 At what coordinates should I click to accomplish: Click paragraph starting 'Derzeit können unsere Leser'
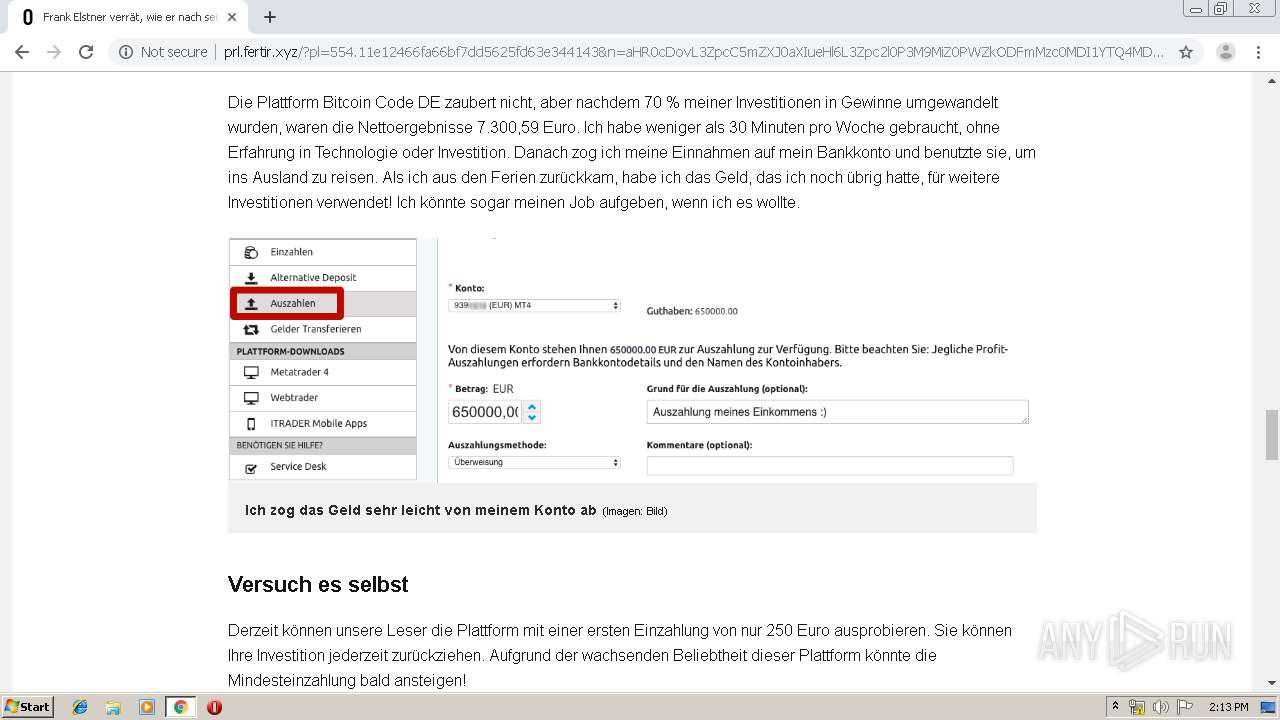(x=620, y=656)
